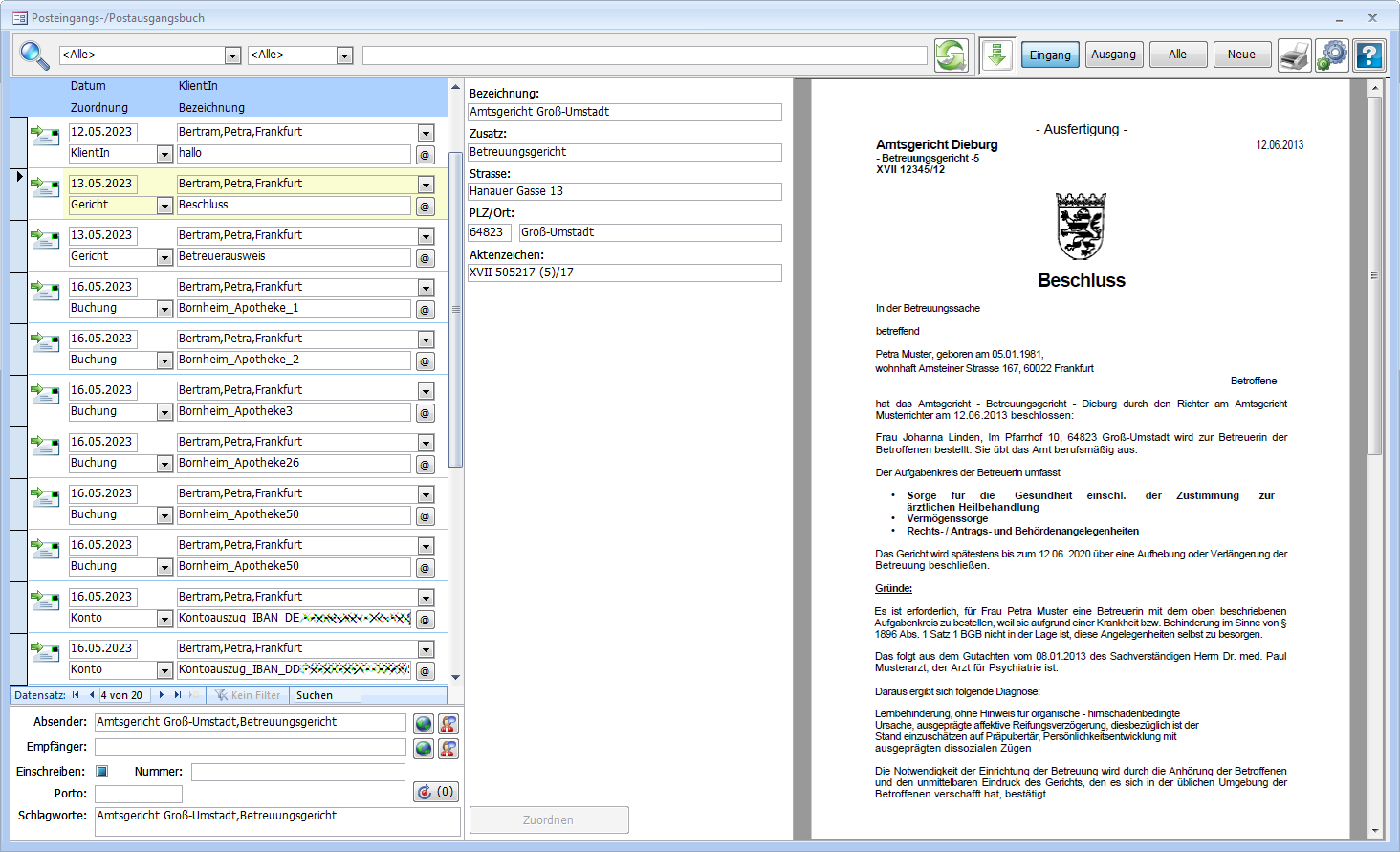
Task: Click the record list scrollbar up arrow
Action: 455,86
